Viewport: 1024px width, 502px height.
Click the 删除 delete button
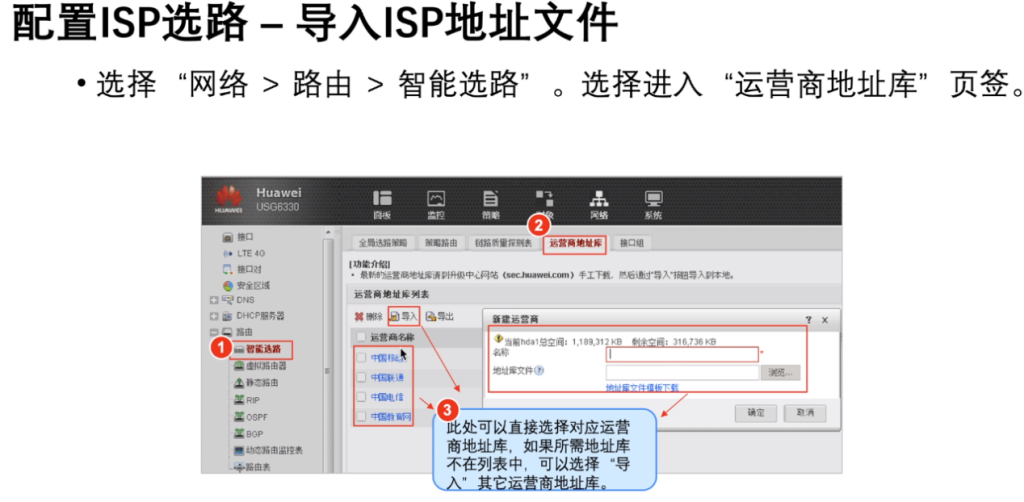coord(368,317)
